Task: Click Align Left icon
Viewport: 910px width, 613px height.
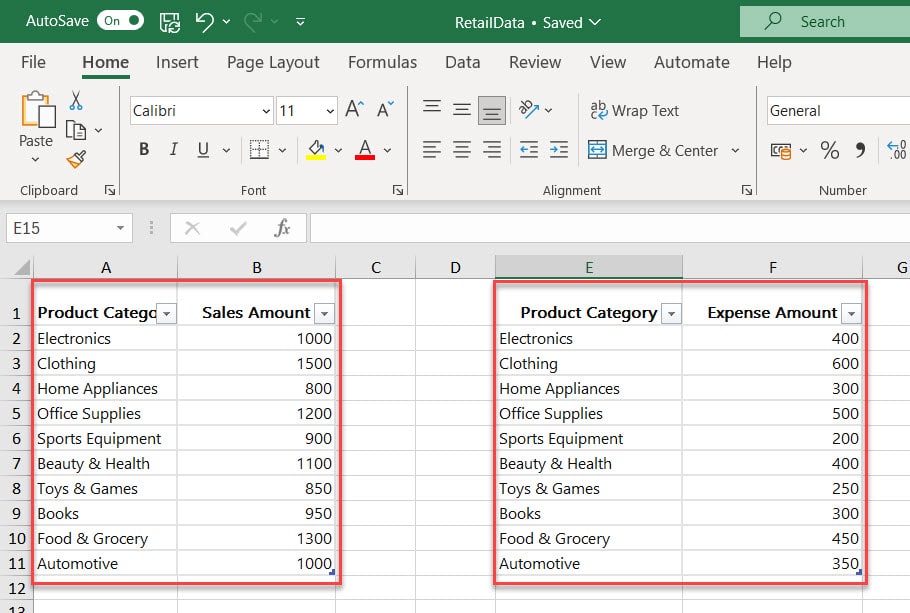Action: click(432, 150)
